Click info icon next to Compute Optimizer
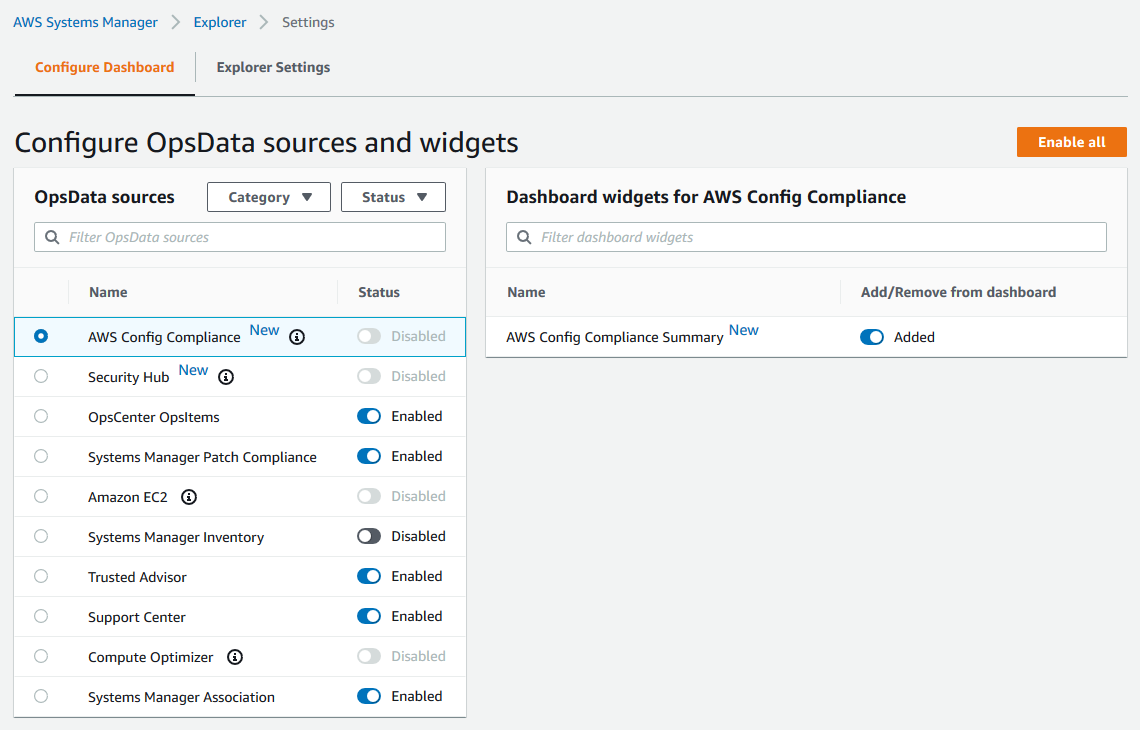 (235, 657)
